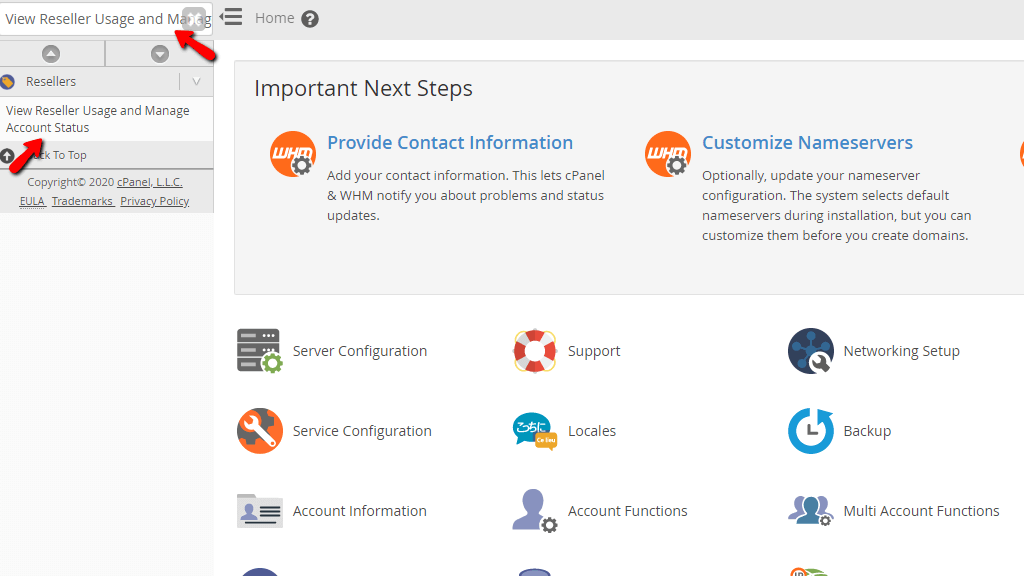Screen dimensions: 1024x576
Task: Open Multi Account Functions label
Action: pos(921,511)
